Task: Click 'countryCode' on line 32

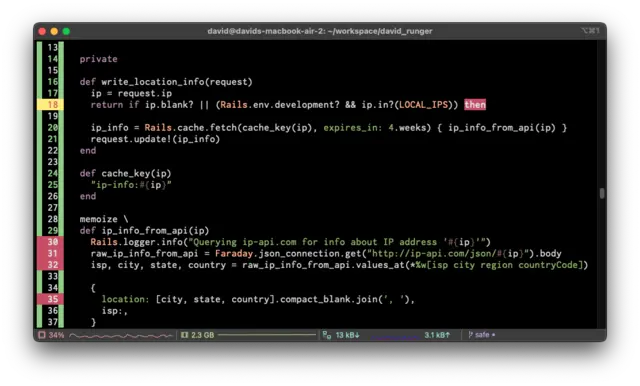Action: coord(548,265)
